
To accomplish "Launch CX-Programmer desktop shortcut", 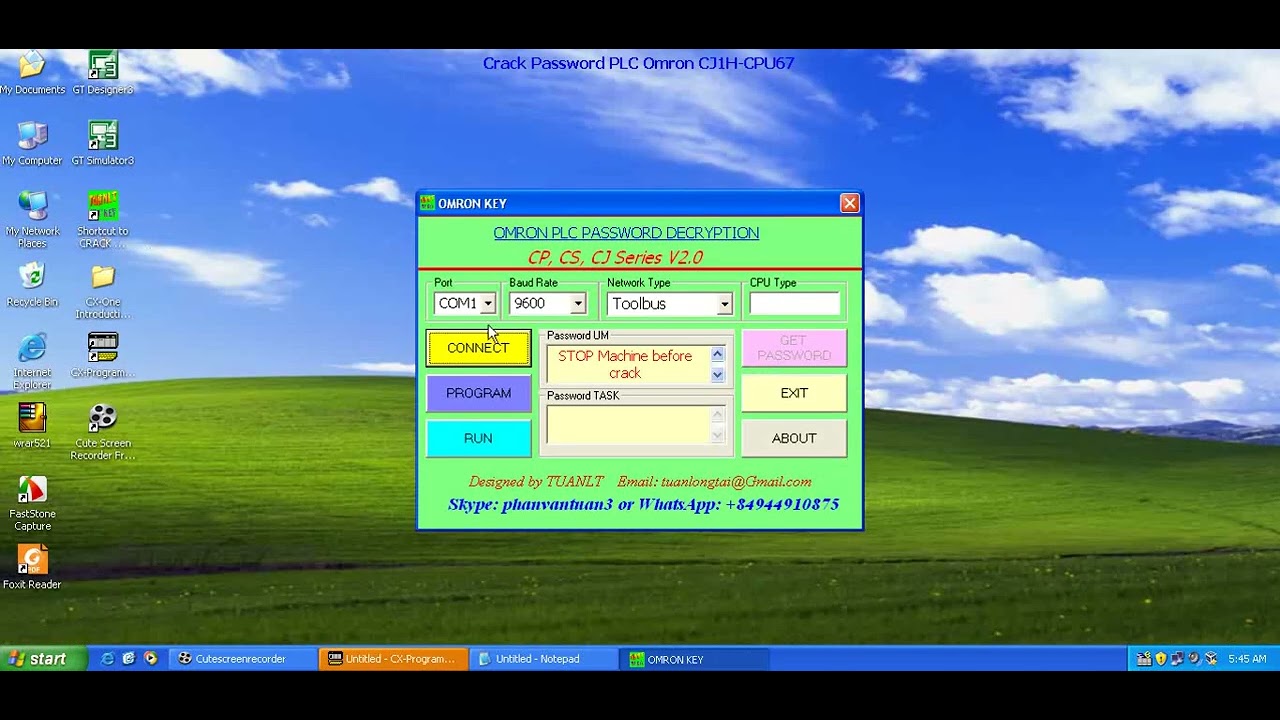I will (x=102, y=355).
